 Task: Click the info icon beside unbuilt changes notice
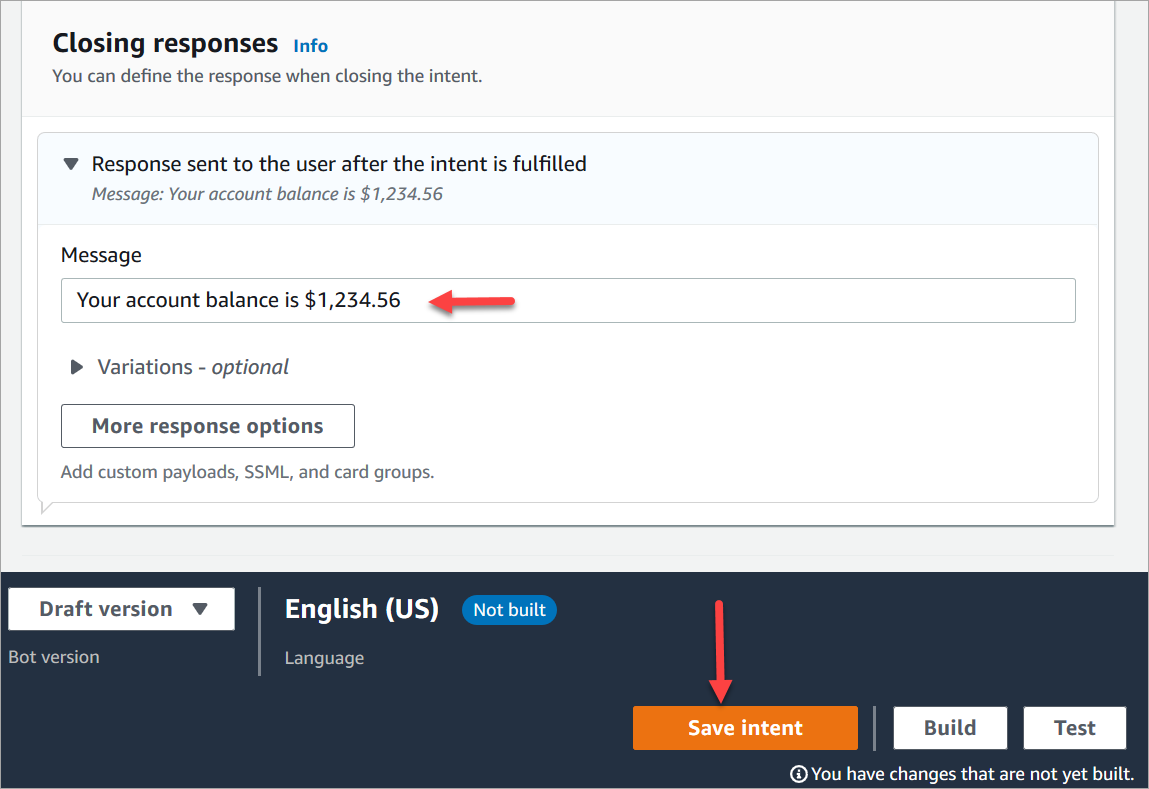tap(798, 773)
